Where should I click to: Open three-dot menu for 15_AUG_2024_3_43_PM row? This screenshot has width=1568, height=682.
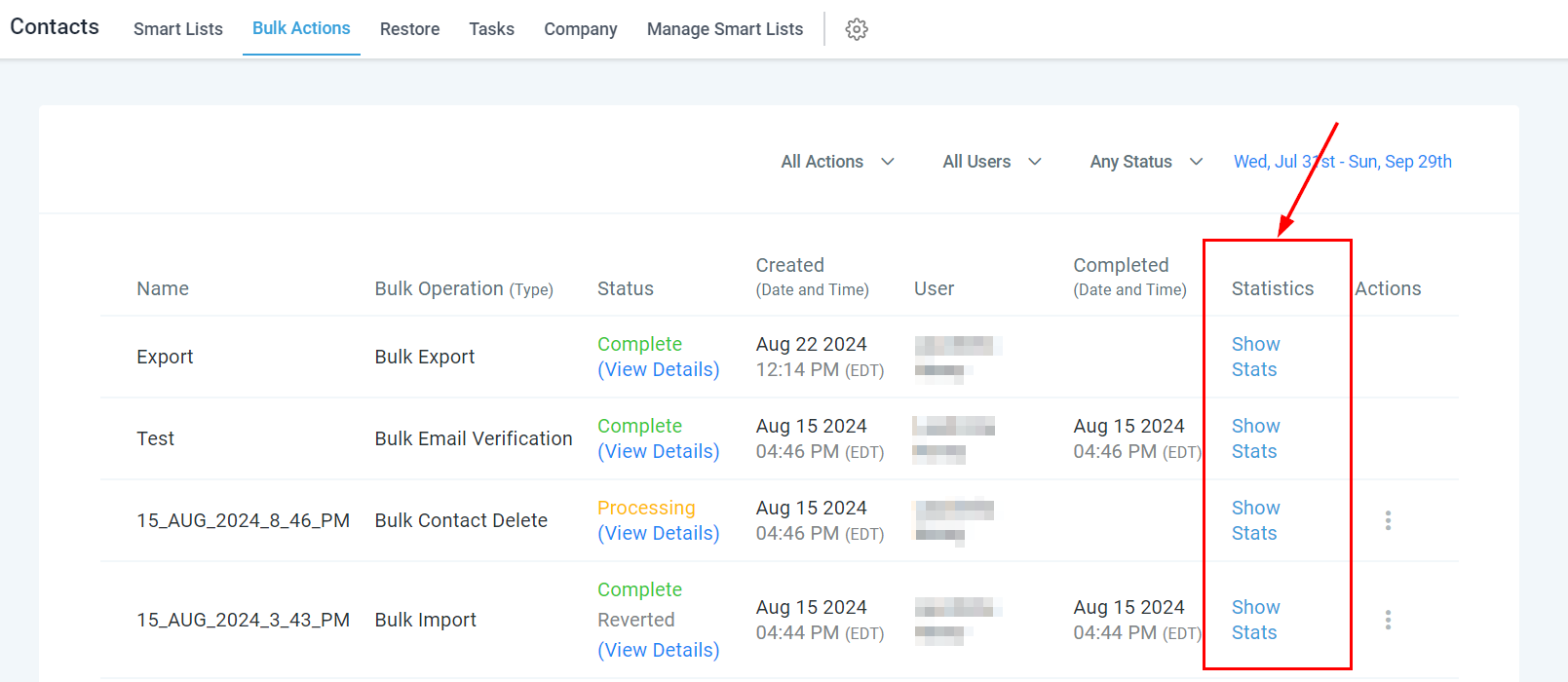(x=1388, y=620)
